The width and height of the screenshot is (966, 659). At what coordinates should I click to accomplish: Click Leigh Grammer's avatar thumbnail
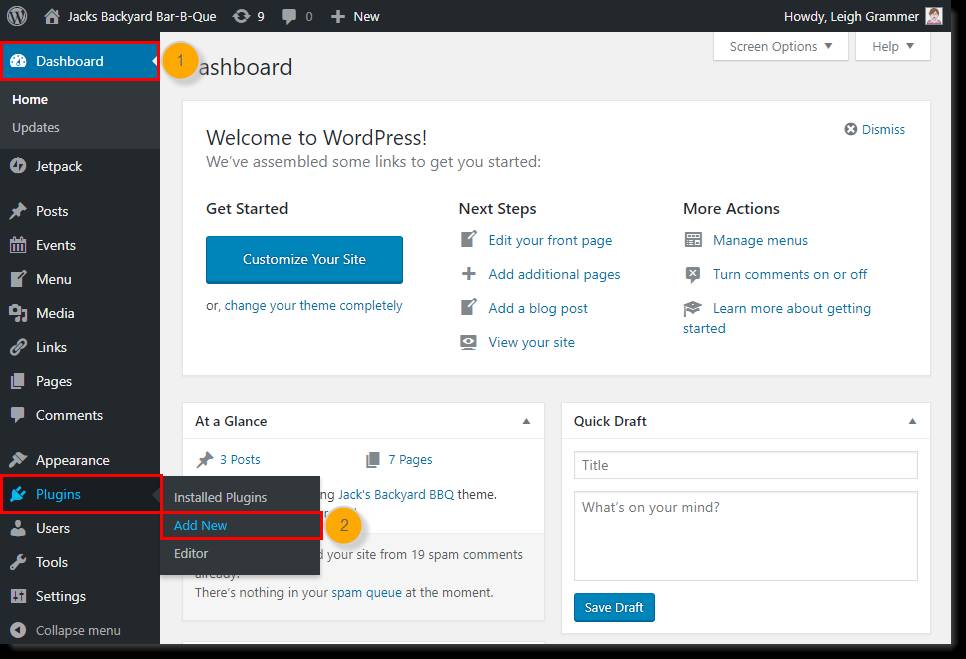click(934, 16)
